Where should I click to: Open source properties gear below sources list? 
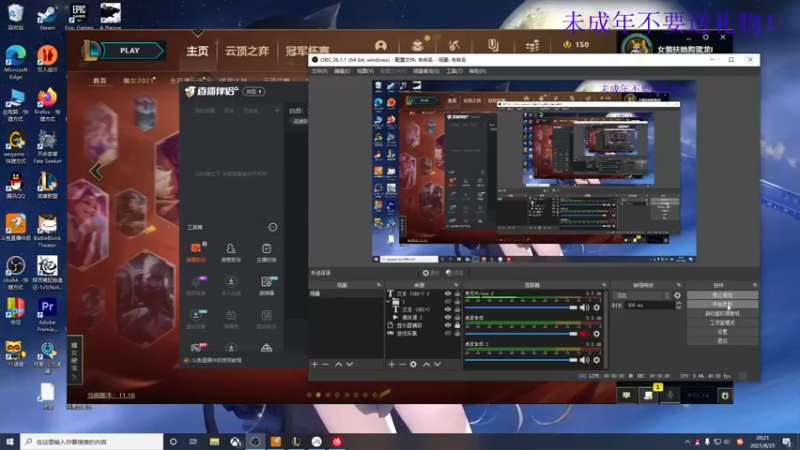(x=413, y=364)
